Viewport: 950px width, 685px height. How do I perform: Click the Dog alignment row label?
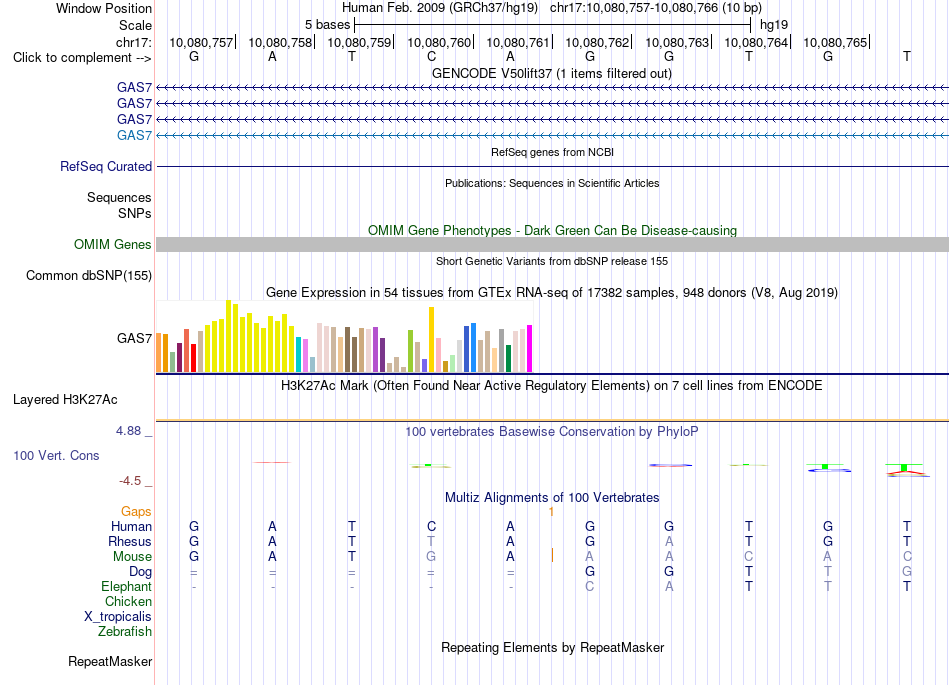pyautogui.click(x=140, y=571)
